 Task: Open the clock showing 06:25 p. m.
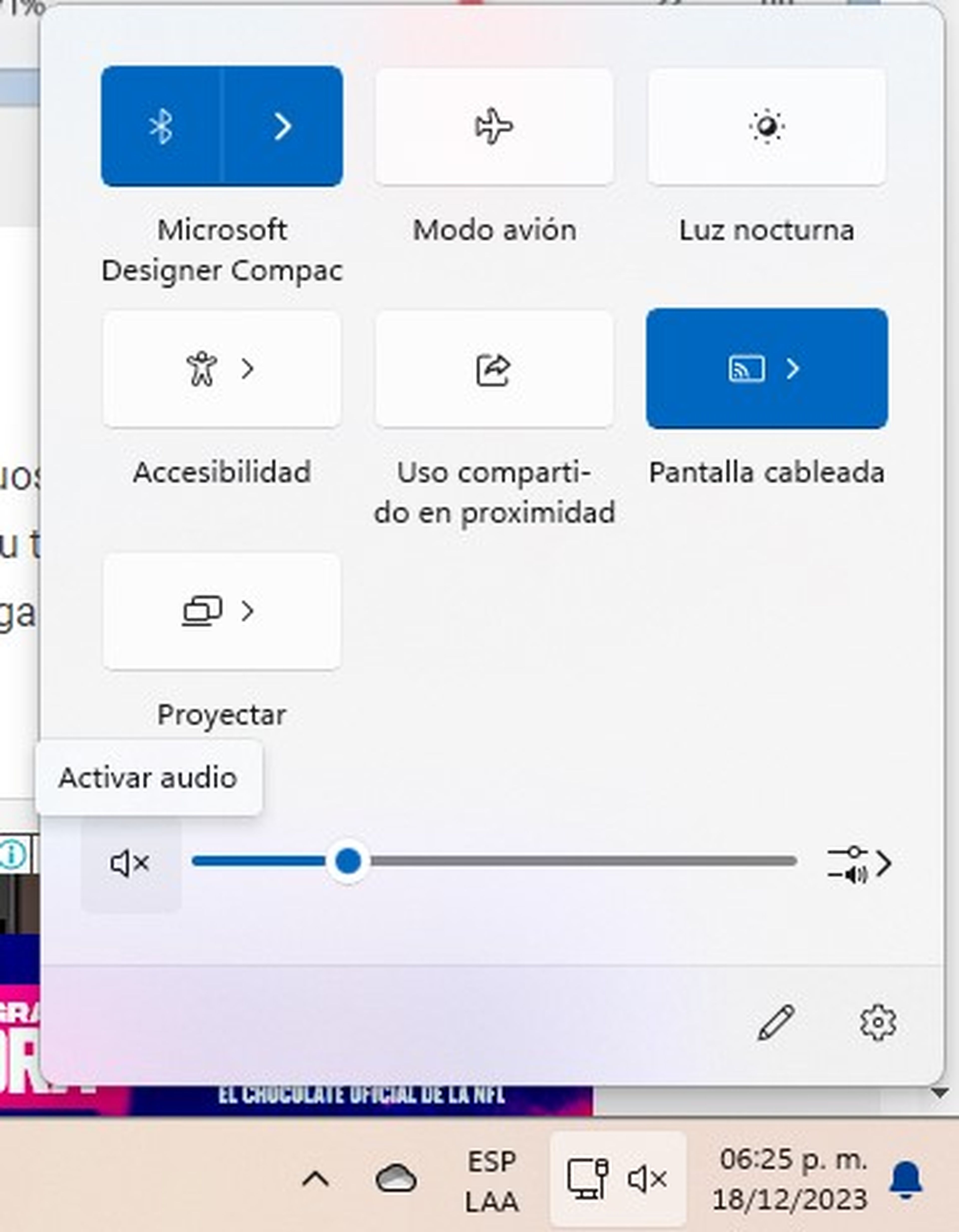click(x=790, y=1180)
